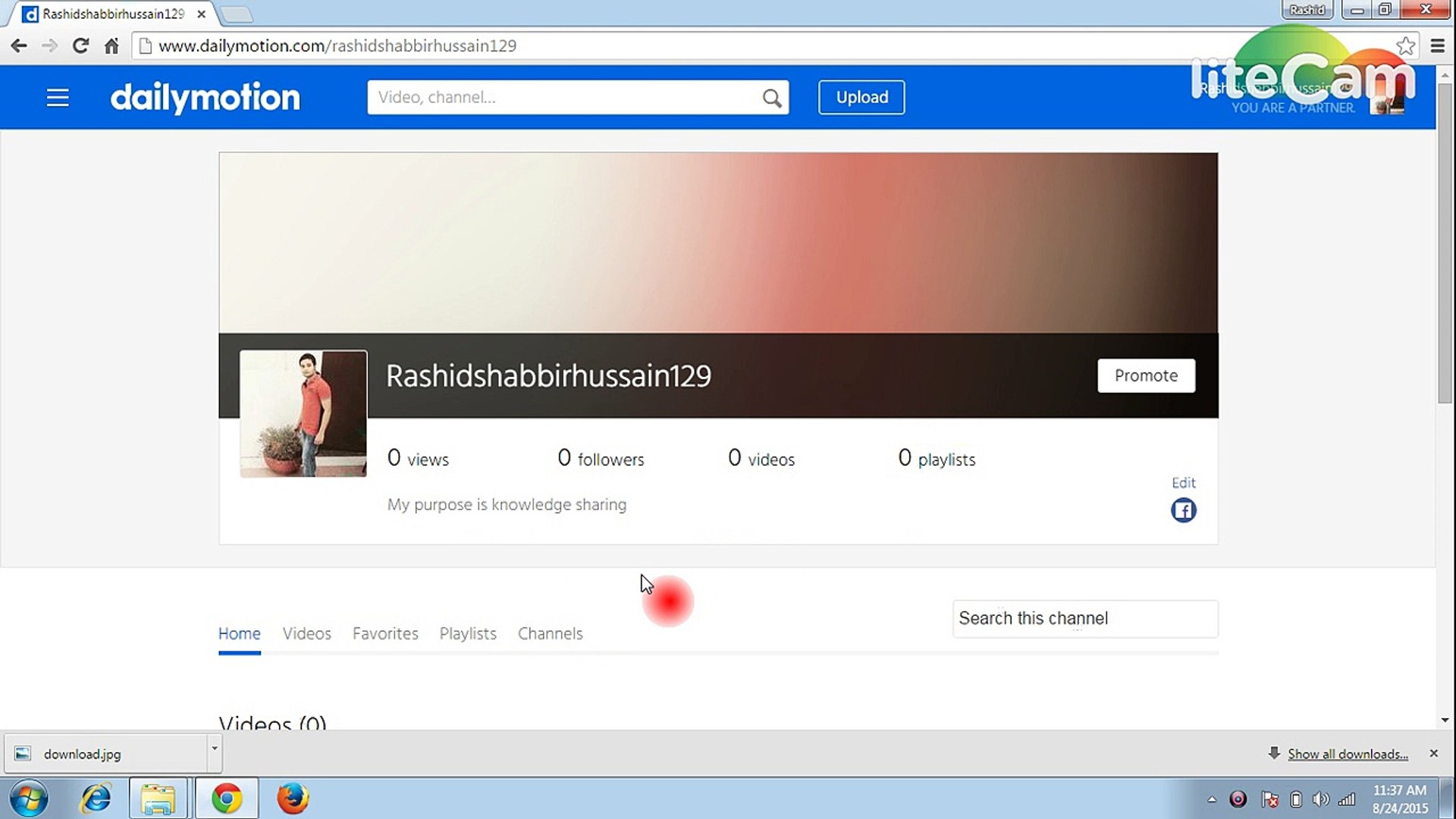Switch to the Videos tab
The image size is (1456, 819).
coord(306,633)
